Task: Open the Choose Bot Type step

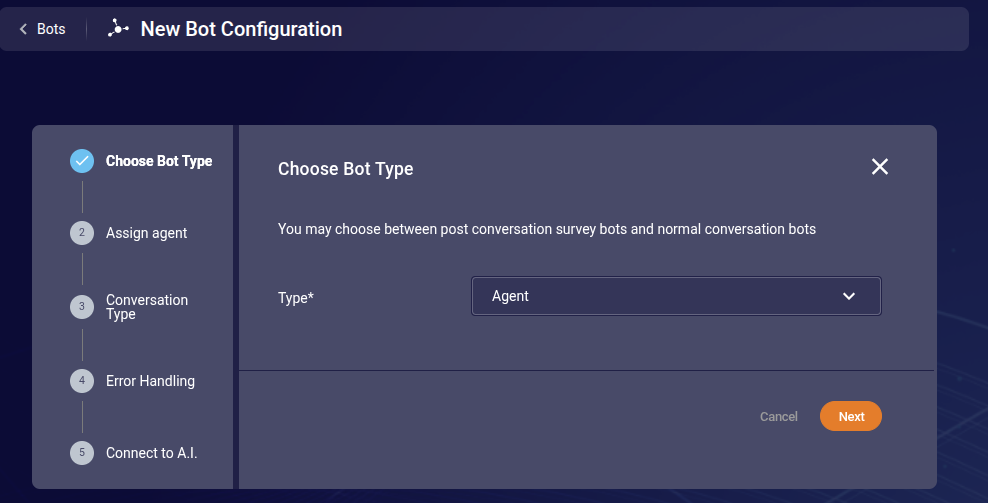Action: (x=159, y=161)
